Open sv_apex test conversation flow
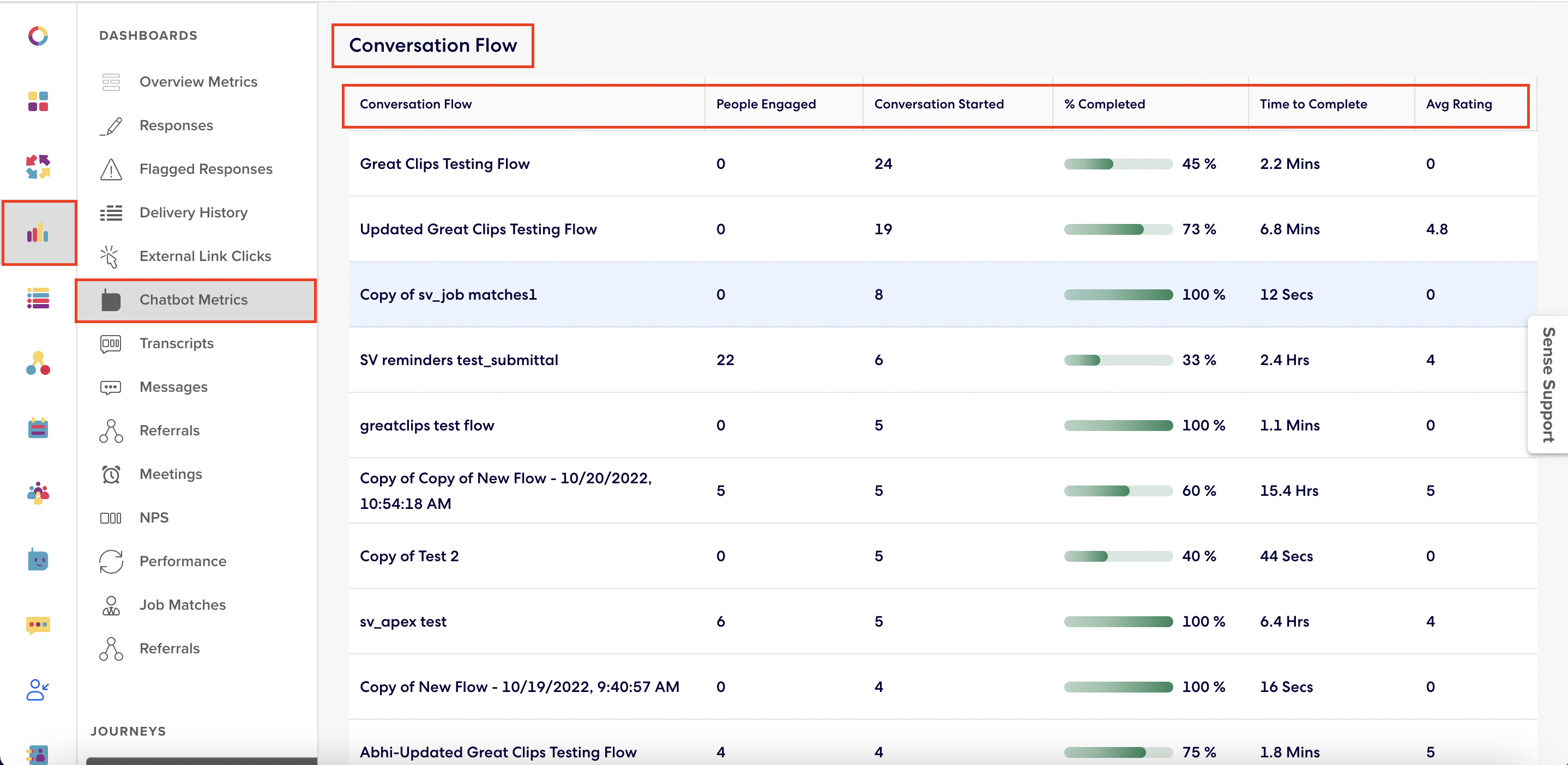Screen dimensions: 1568x765 pyautogui.click(x=403, y=622)
